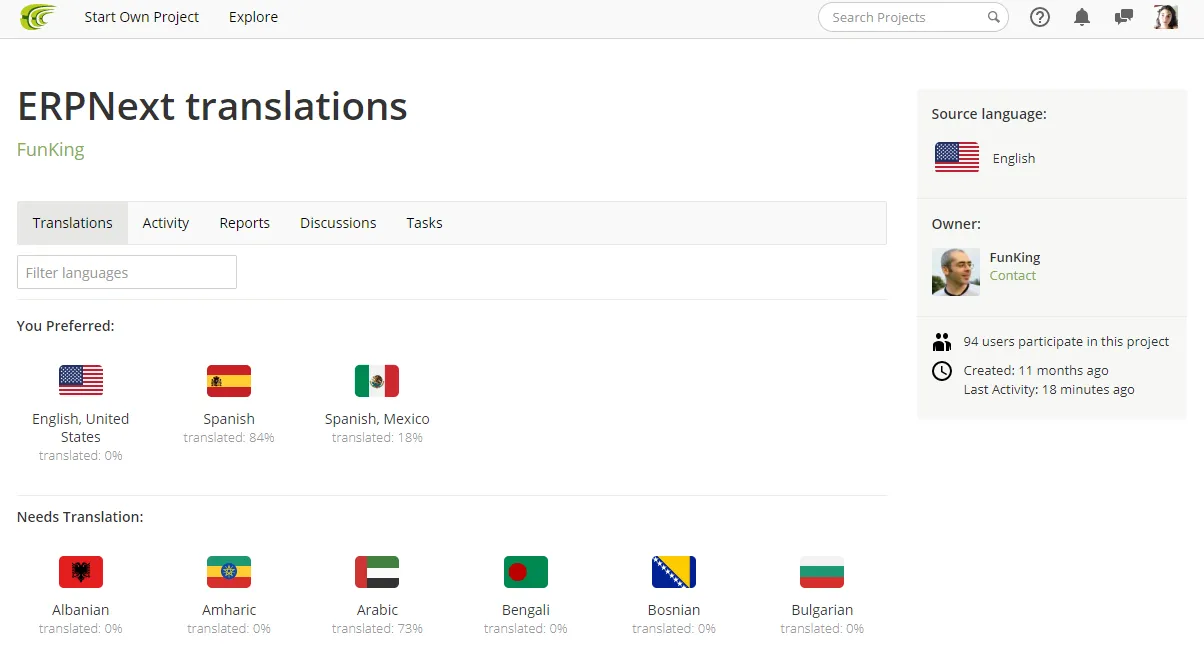The width and height of the screenshot is (1204, 663).
Task: Click the Contact link for the owner
Action: (1013, 276)
